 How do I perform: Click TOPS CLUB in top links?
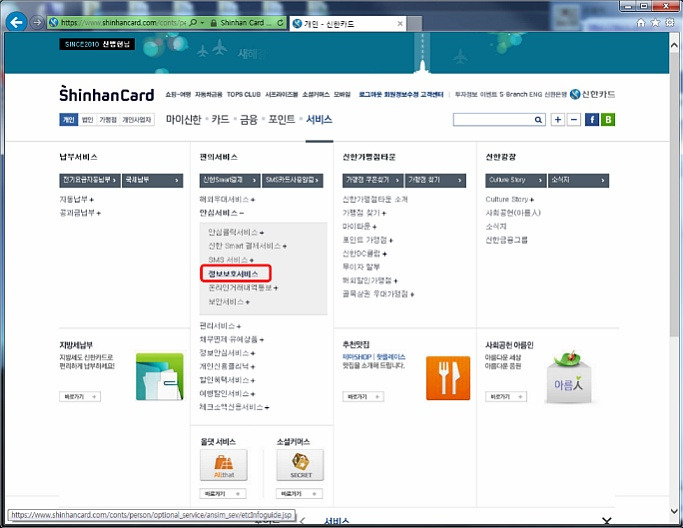(x=243, y=95)
